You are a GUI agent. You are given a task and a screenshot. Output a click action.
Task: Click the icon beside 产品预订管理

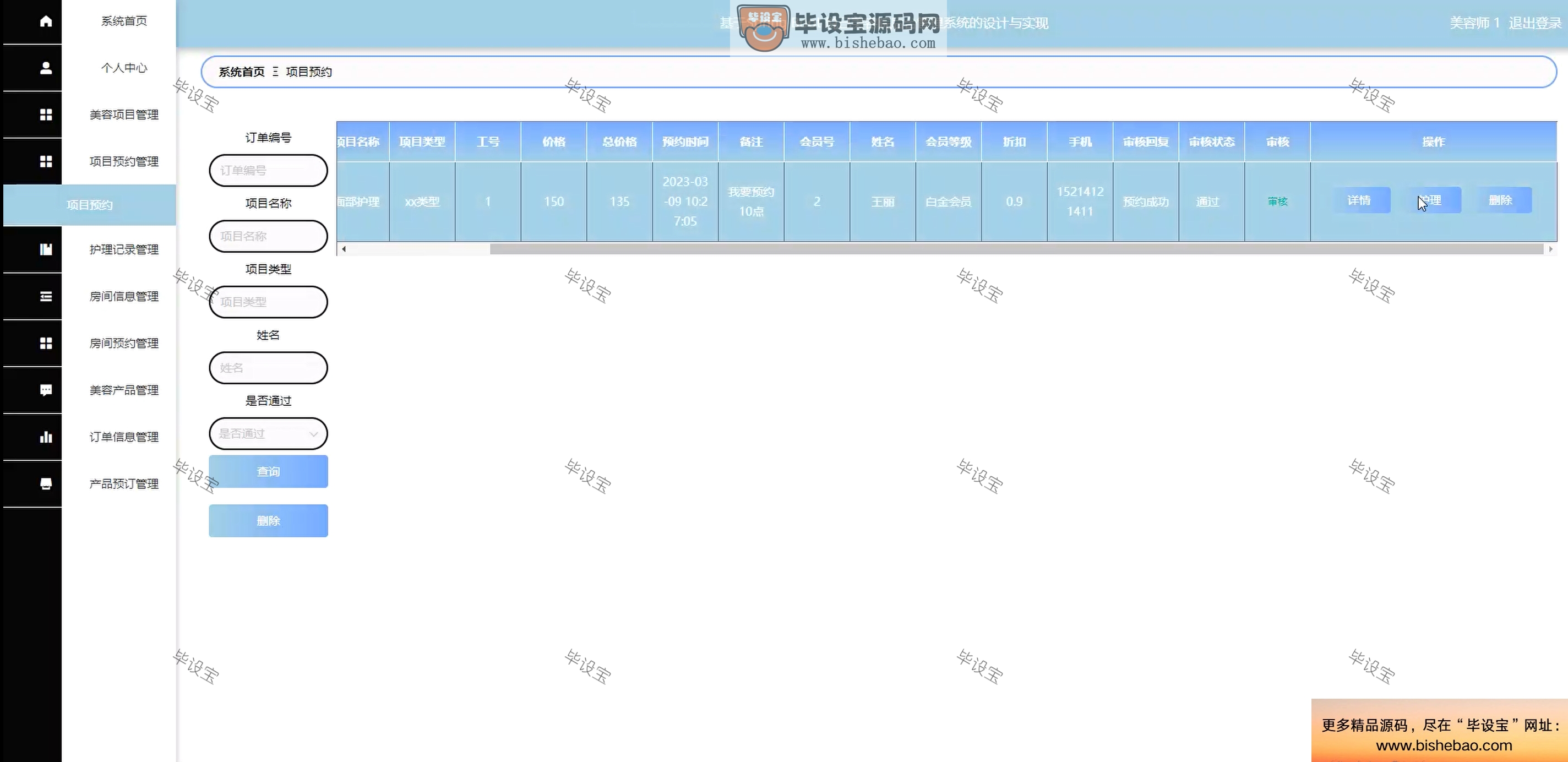(x=46, y=484)
